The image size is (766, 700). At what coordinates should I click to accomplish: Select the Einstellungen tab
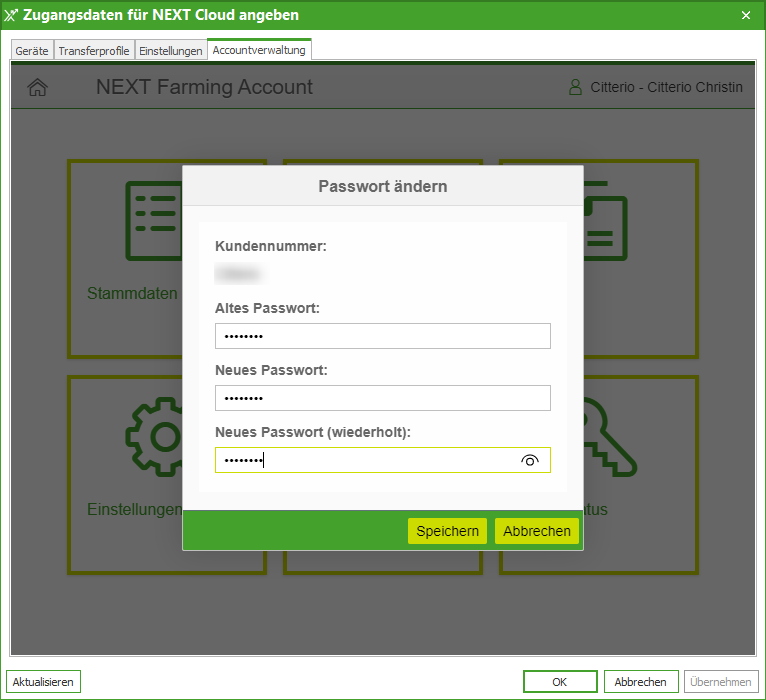coord(170,51)
